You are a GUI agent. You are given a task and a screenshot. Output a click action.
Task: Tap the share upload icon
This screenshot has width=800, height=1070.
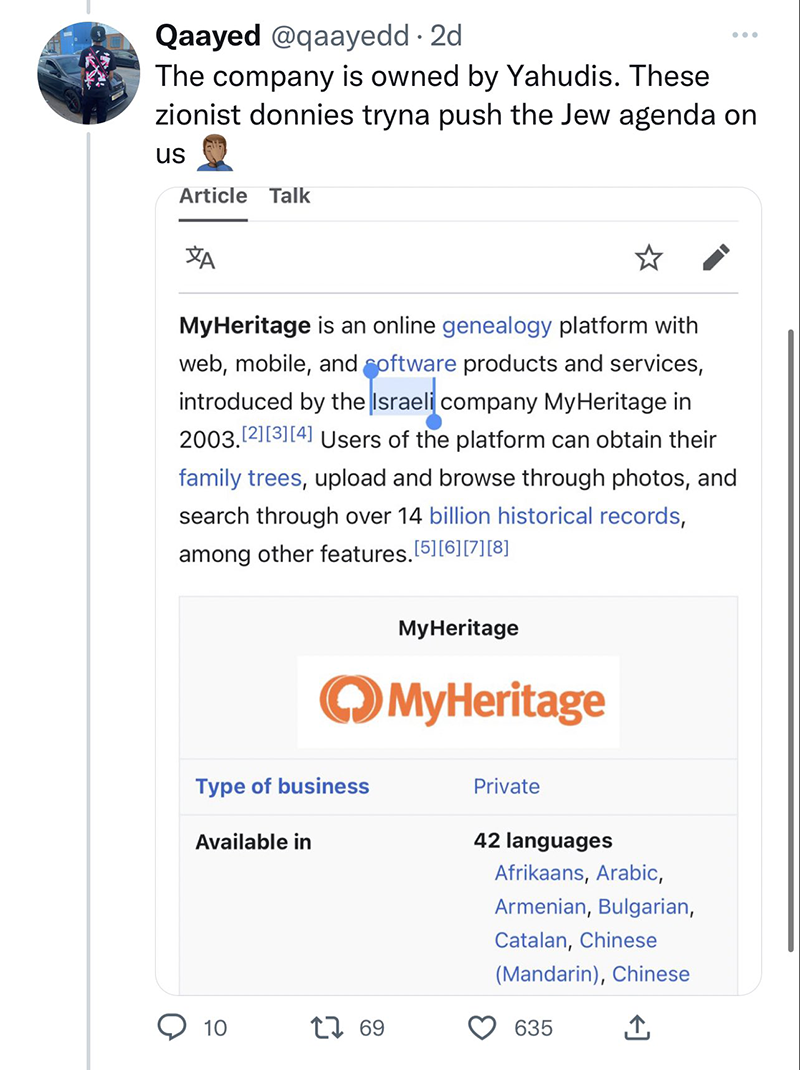point(637,1027)
